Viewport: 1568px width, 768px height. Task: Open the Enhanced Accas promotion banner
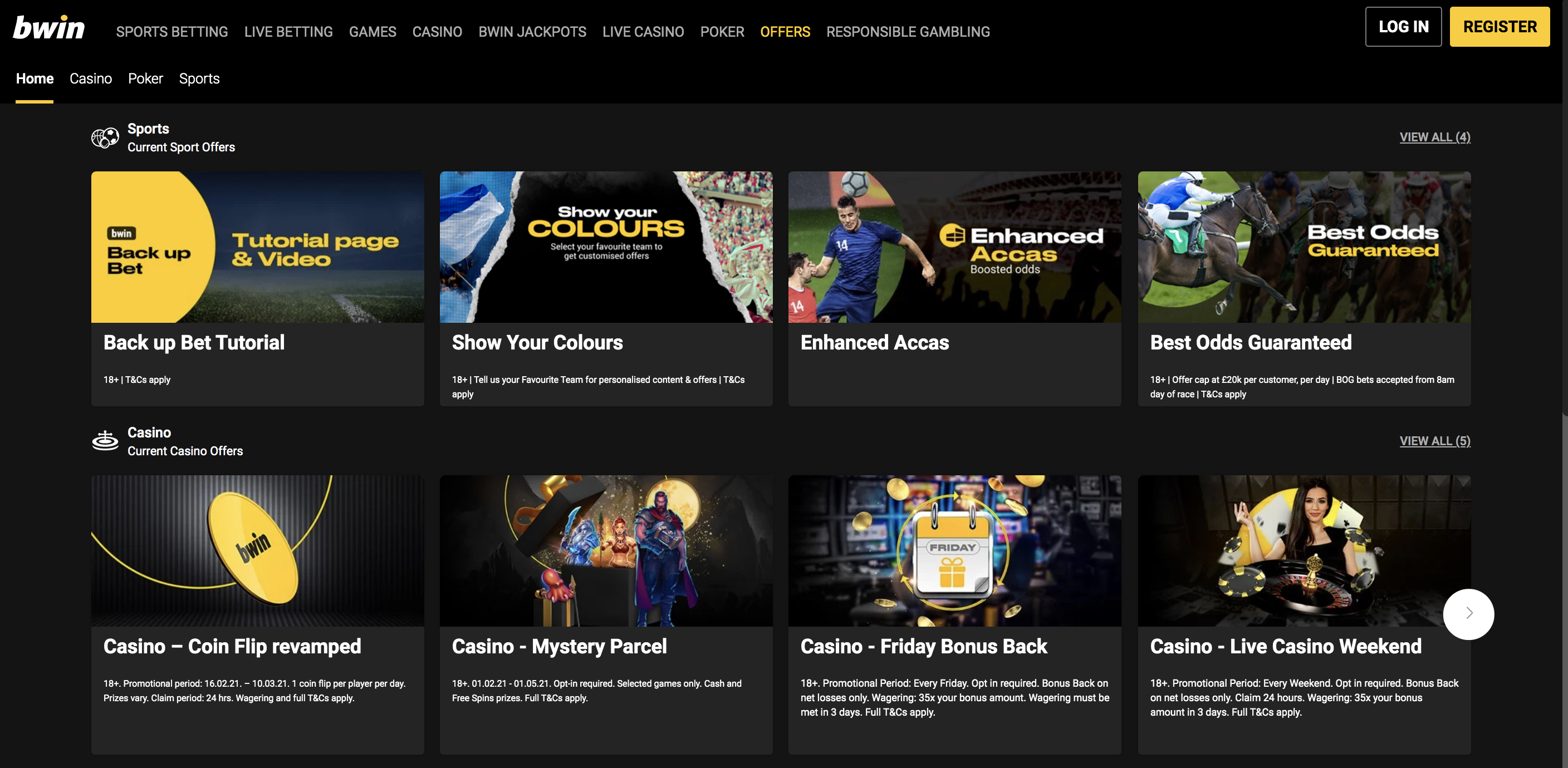click(954, 247)
